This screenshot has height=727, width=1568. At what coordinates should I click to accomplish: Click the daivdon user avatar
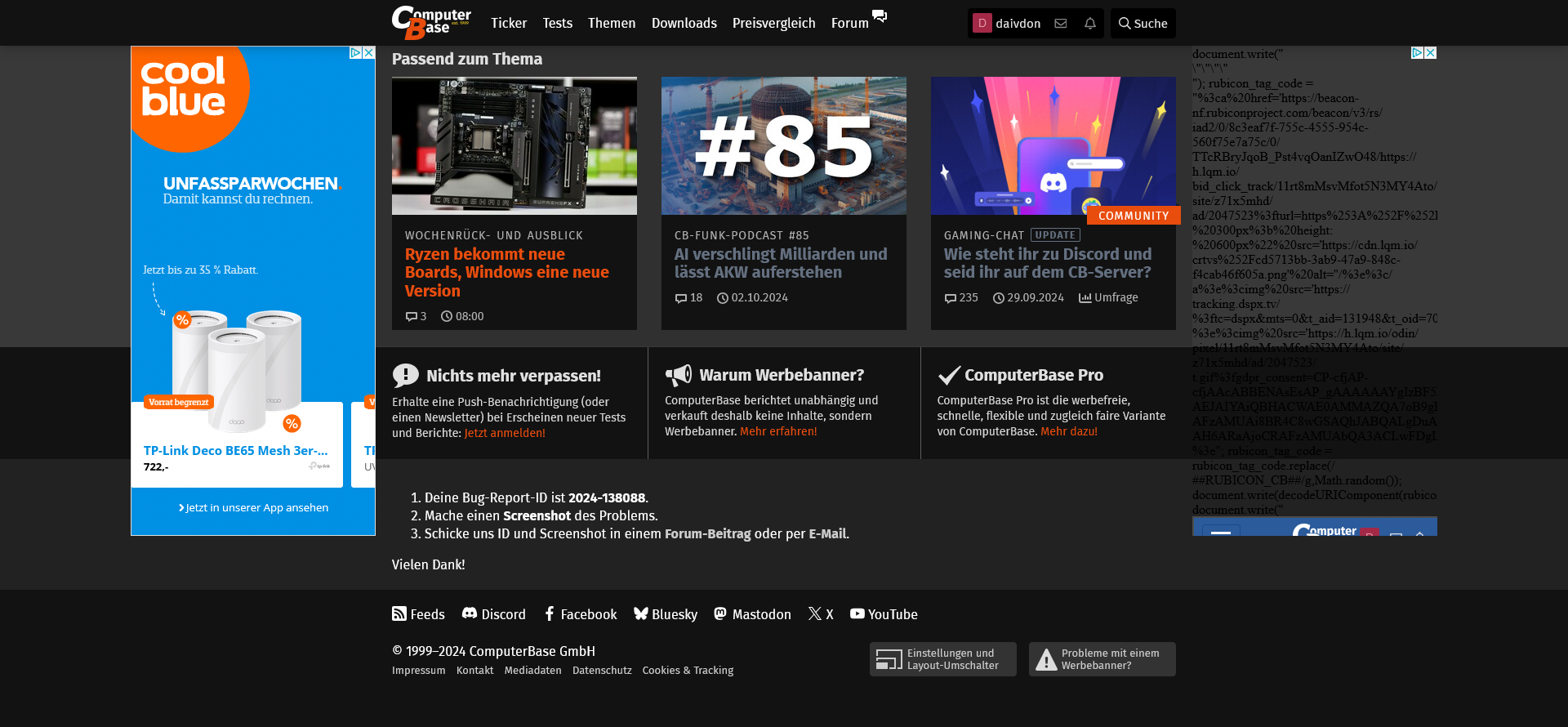point(982,23)
